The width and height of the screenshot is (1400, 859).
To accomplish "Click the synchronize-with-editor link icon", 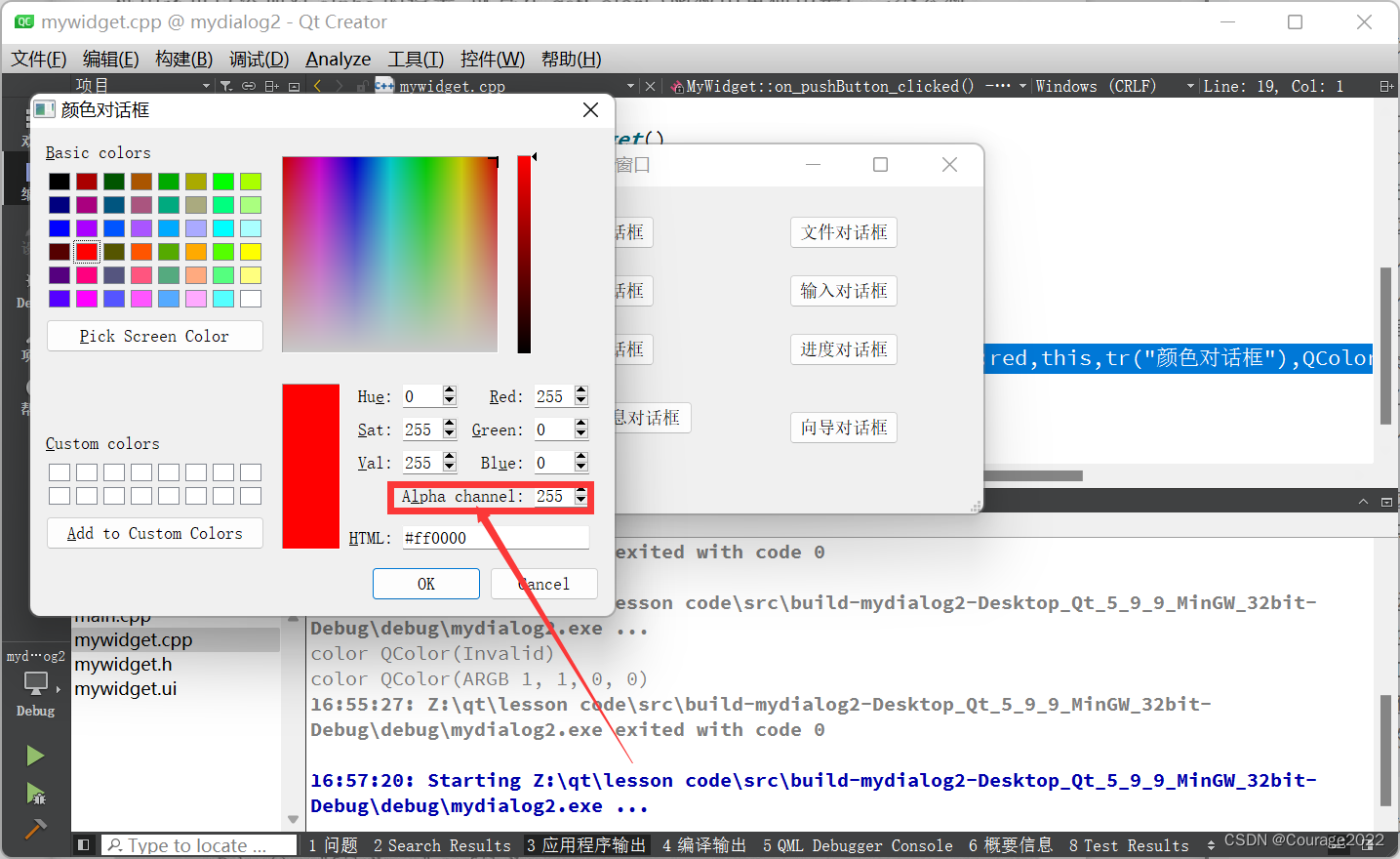I will 249,86.
